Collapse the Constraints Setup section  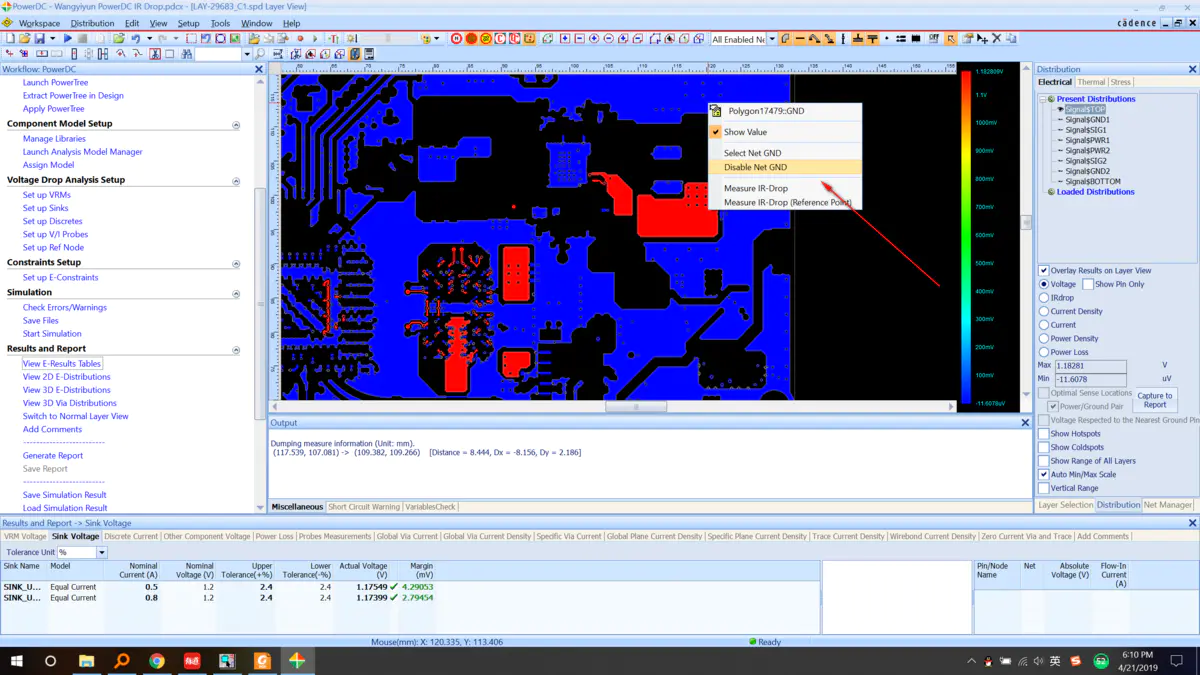236,263
